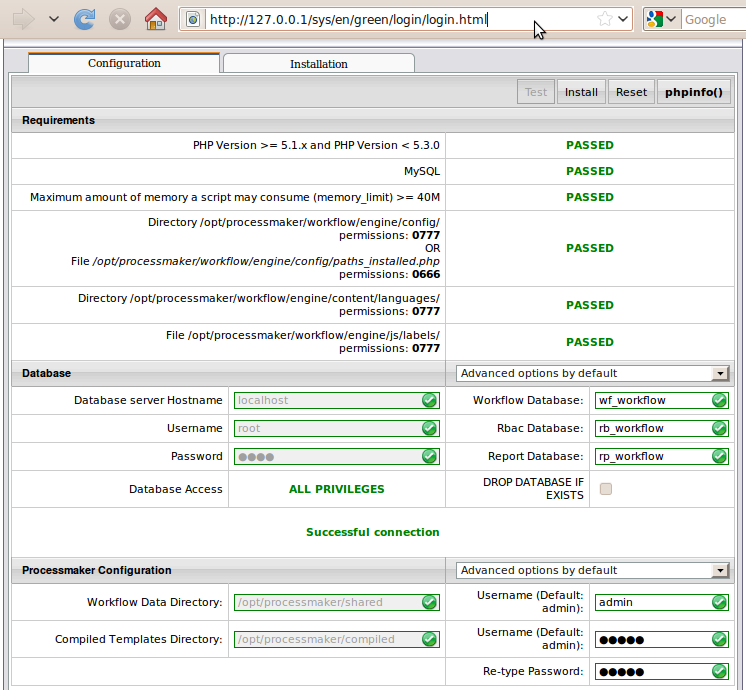This screenshot has height=690, width=746.
Task: Click the browser stop loading icon
Action: 119,19
